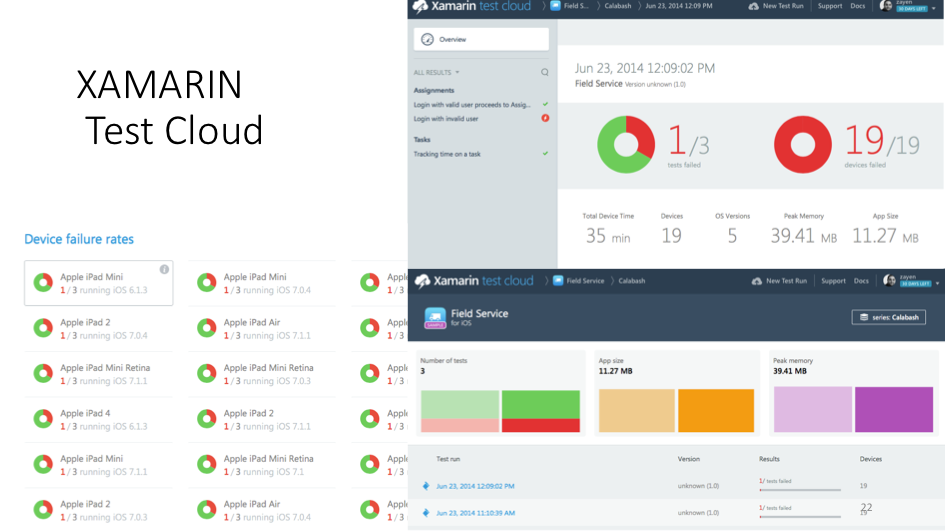Click the info icon on the Apple iPad Mini iOS 6.1.3 card
The height and width of the screenshot is (532, 945).
pos(164,269)
